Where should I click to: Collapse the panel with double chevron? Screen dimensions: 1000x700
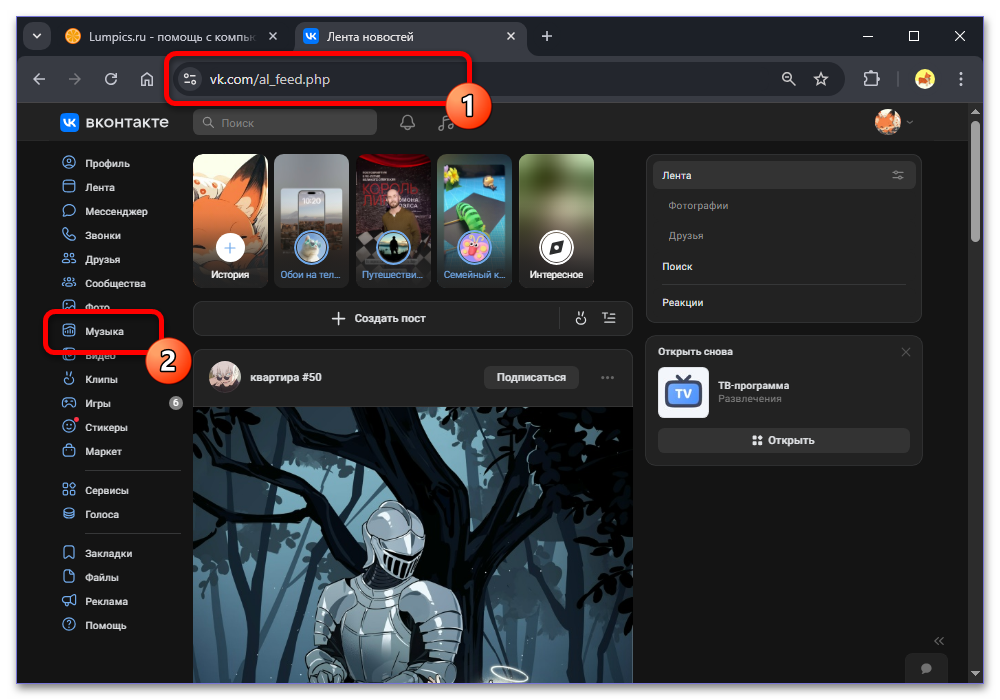pos(939,641)
